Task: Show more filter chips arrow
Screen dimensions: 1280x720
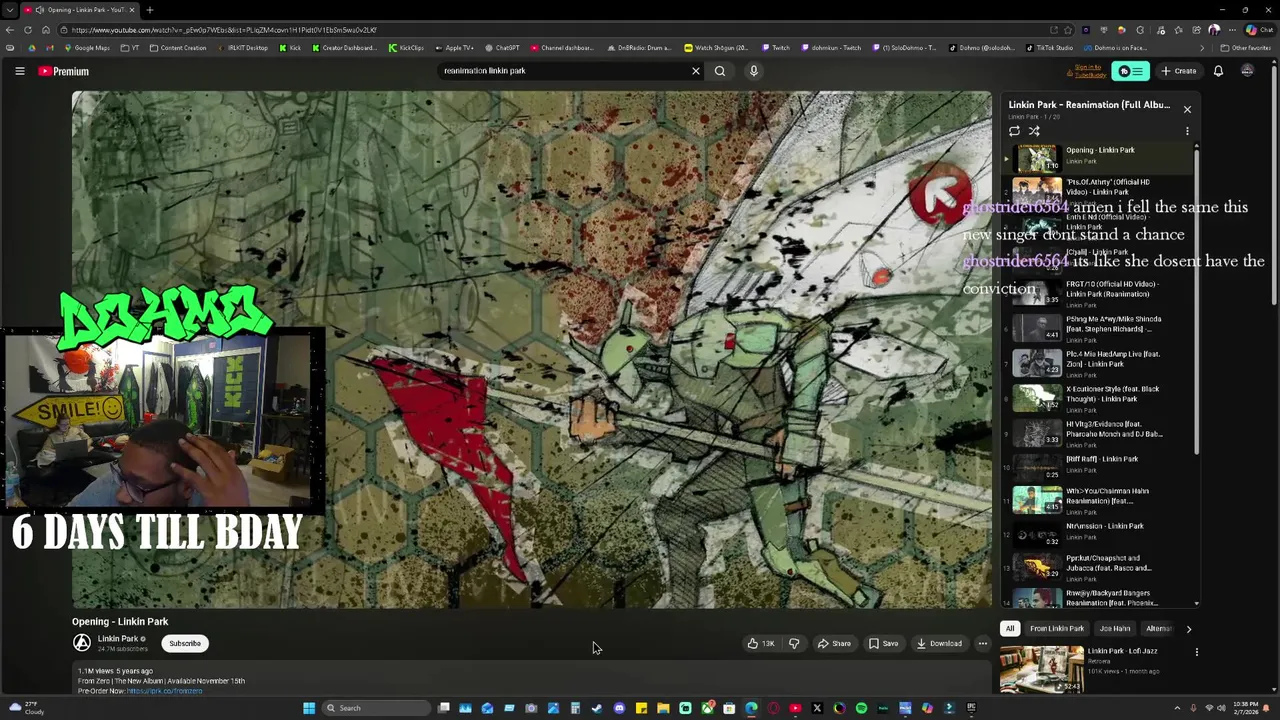Action: tap(1188, 628)
